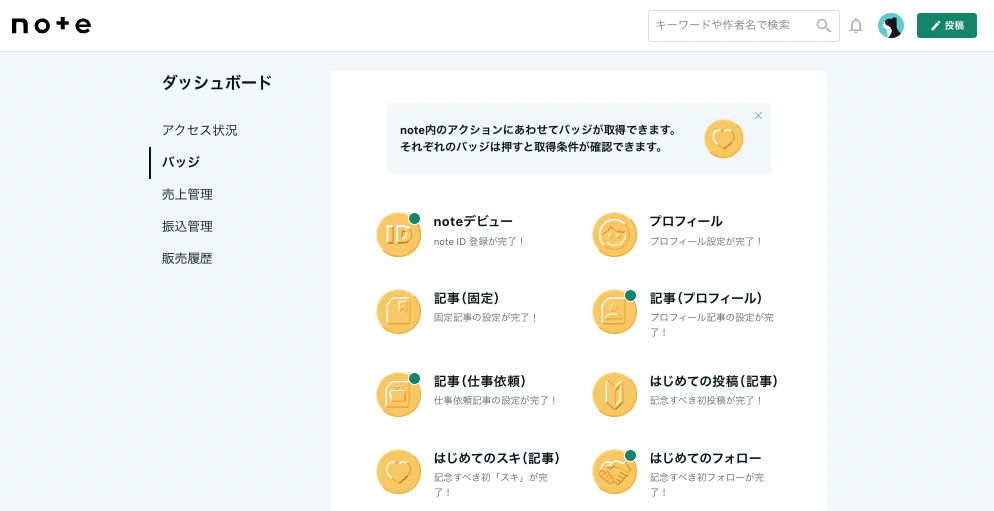
Task: Click the 記念すべき初フォローが完了 description
Action: [x=707, y=484]
